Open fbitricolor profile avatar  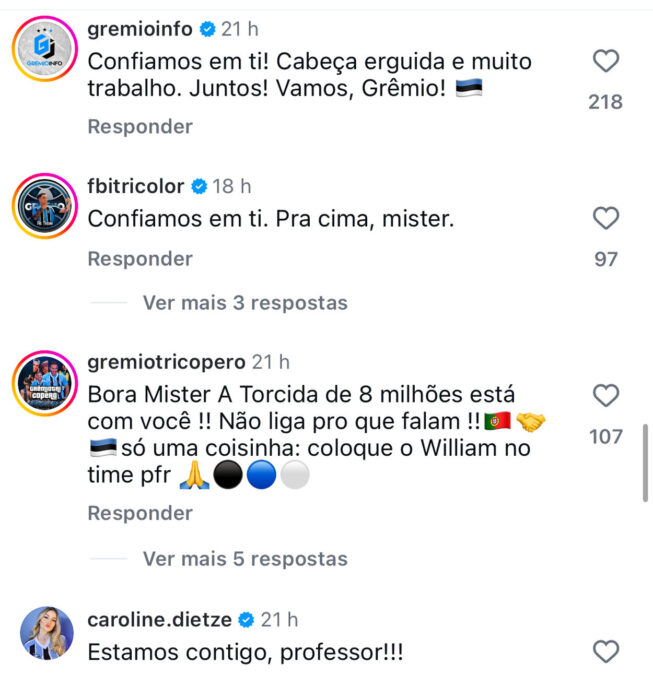(x=46, y=205)
